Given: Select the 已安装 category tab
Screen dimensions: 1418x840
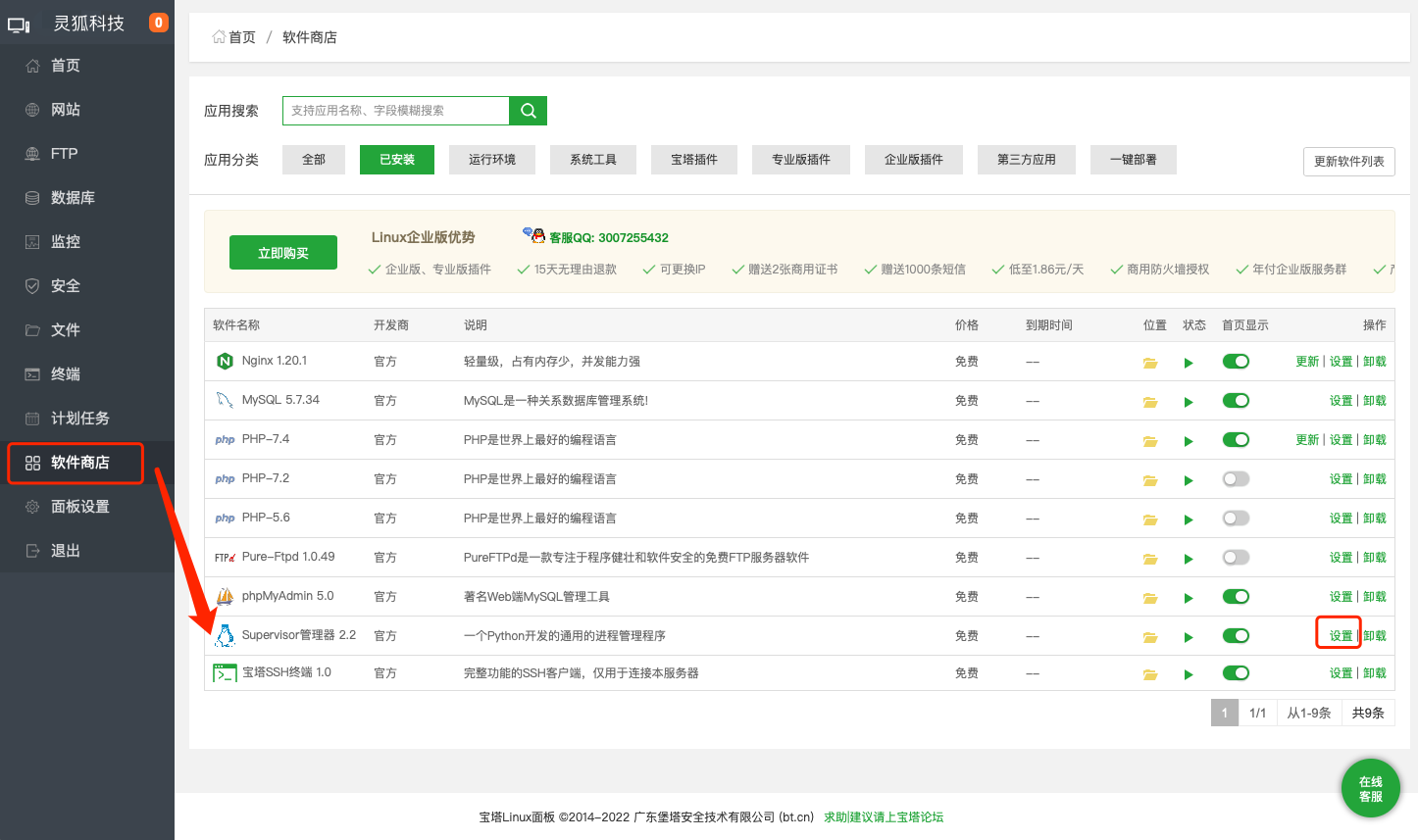Looking at the screenshot, I should pos(397,160).
